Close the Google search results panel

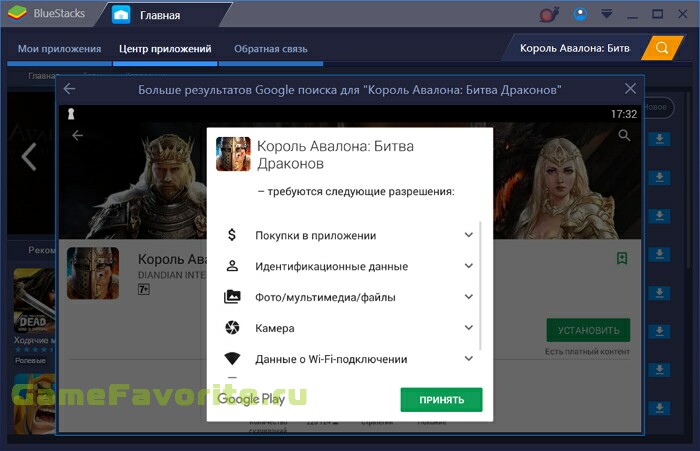630,88
